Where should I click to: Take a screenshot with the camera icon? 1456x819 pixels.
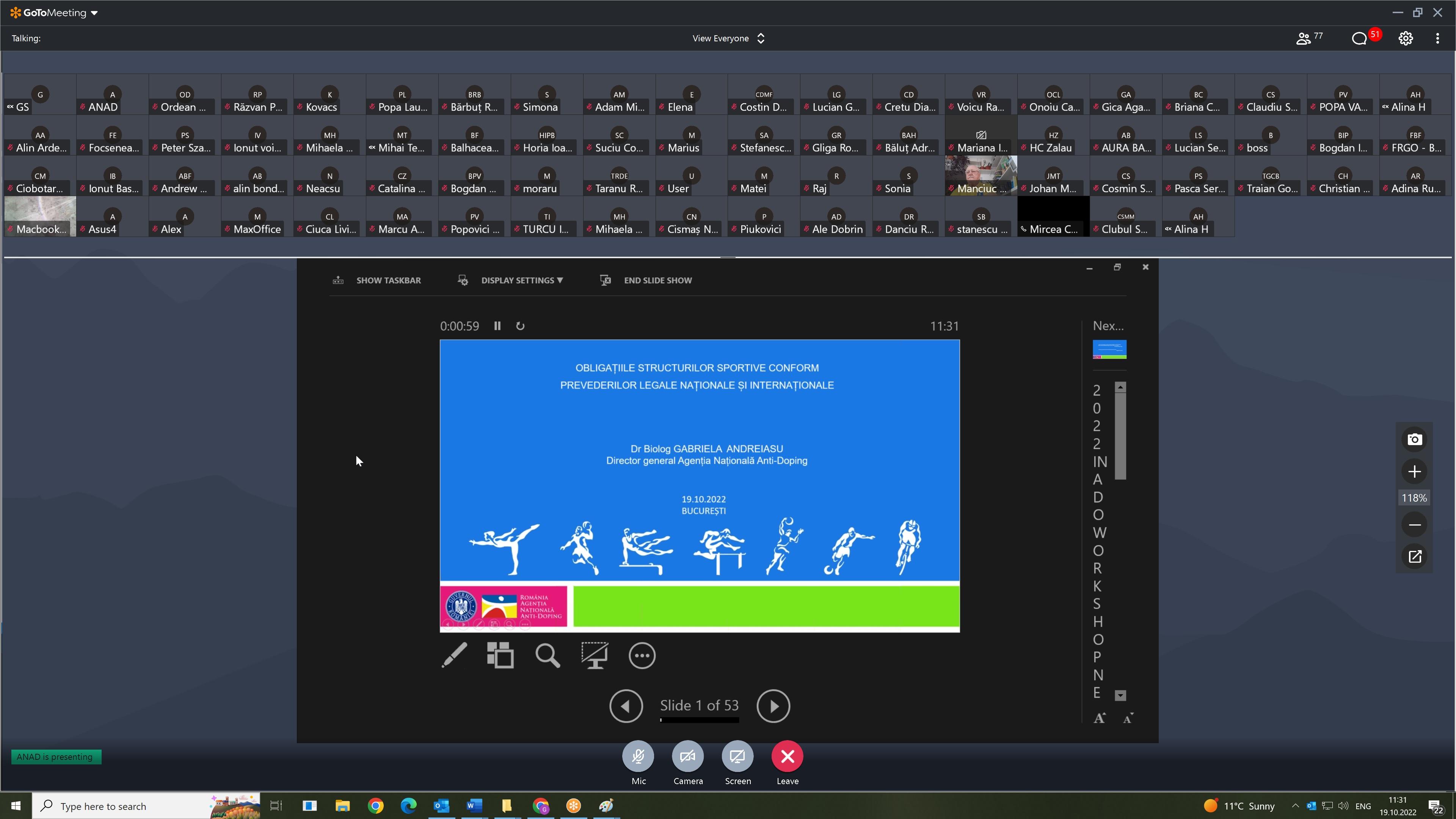coord(1414,439)
